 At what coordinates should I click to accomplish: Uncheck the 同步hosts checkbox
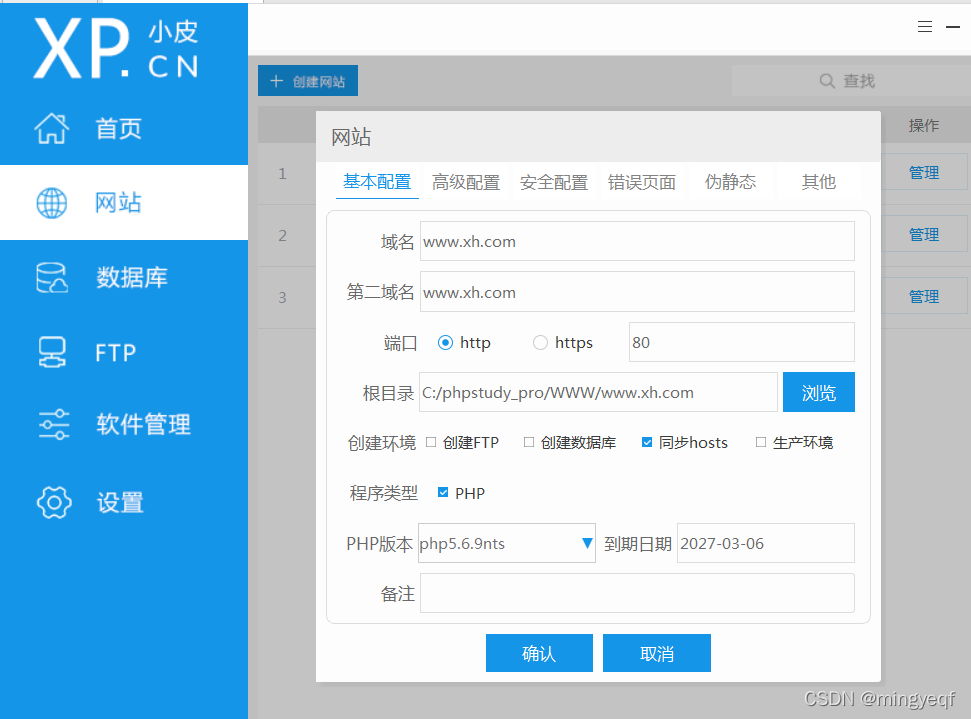[647, 442]
